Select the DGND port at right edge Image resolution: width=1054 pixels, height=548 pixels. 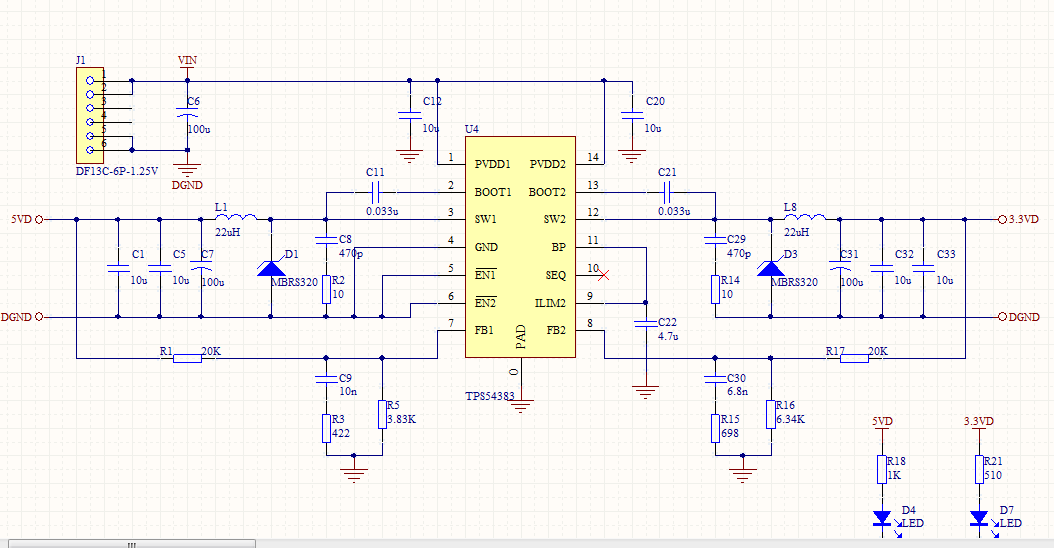(1019, 317)
